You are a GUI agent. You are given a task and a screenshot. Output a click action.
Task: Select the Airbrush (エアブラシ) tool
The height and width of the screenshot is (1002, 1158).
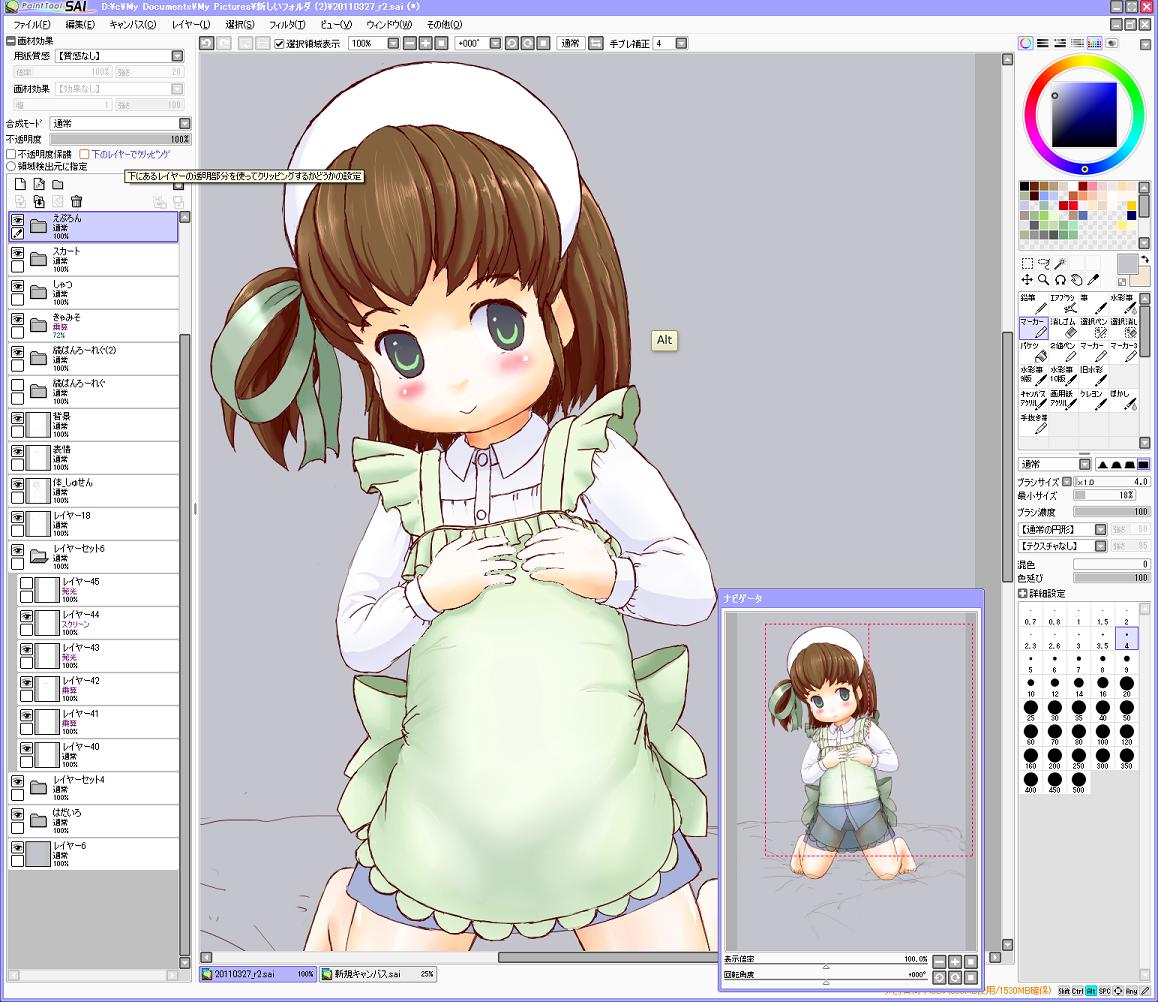[1063, 303]
